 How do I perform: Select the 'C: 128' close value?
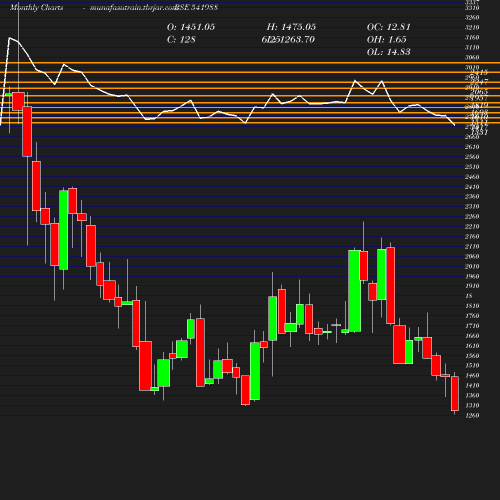(x=181, y=40)
